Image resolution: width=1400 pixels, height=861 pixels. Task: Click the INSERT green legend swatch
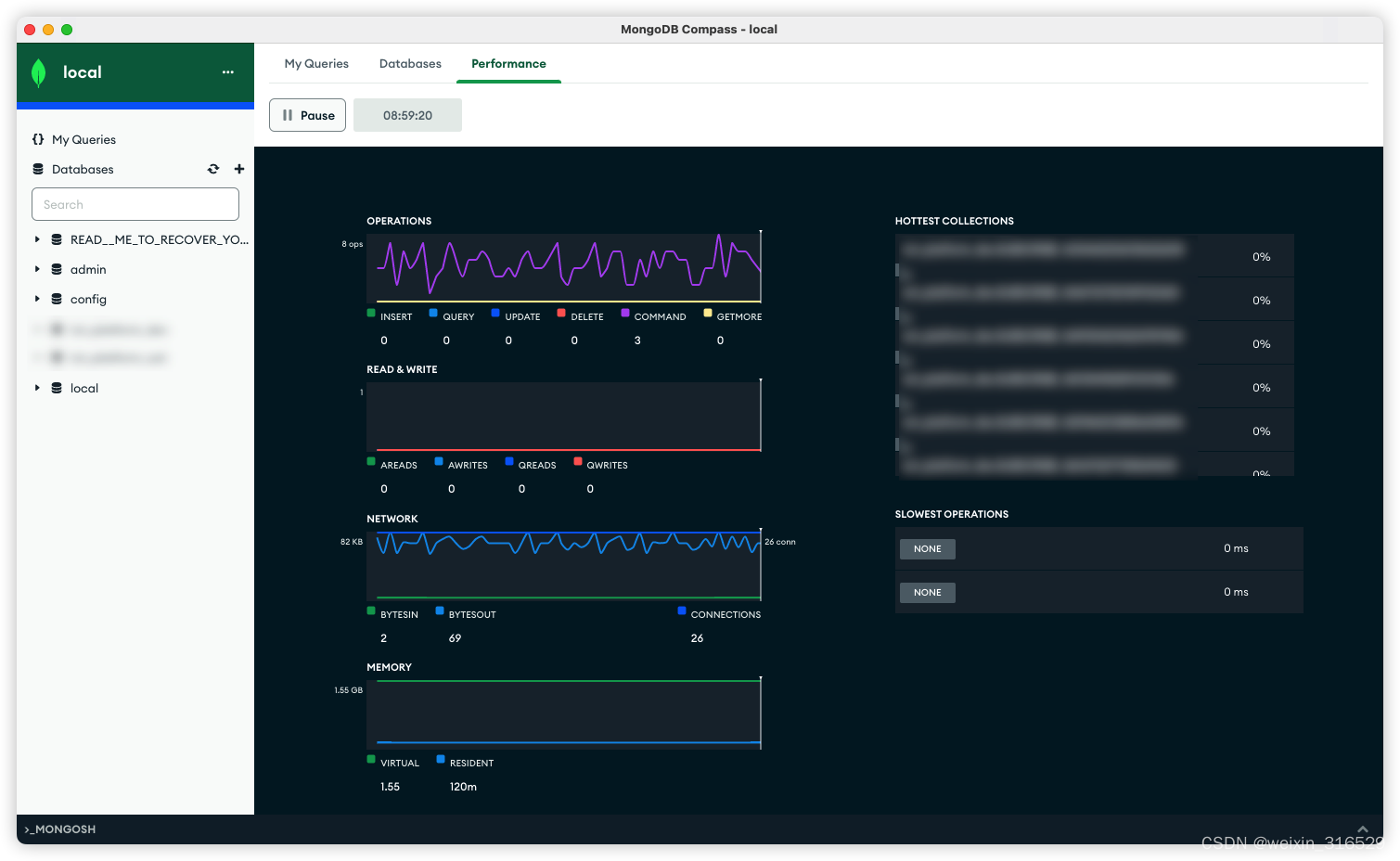(x=371, y=314)
